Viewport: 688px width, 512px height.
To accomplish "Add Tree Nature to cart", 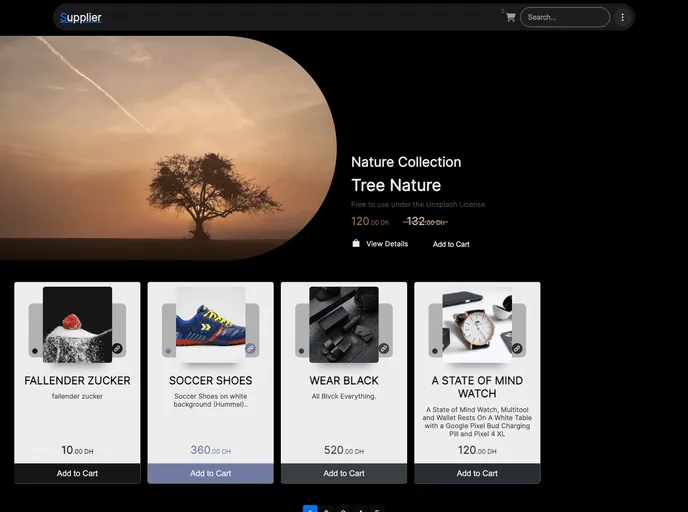I will tap(451, 244).
